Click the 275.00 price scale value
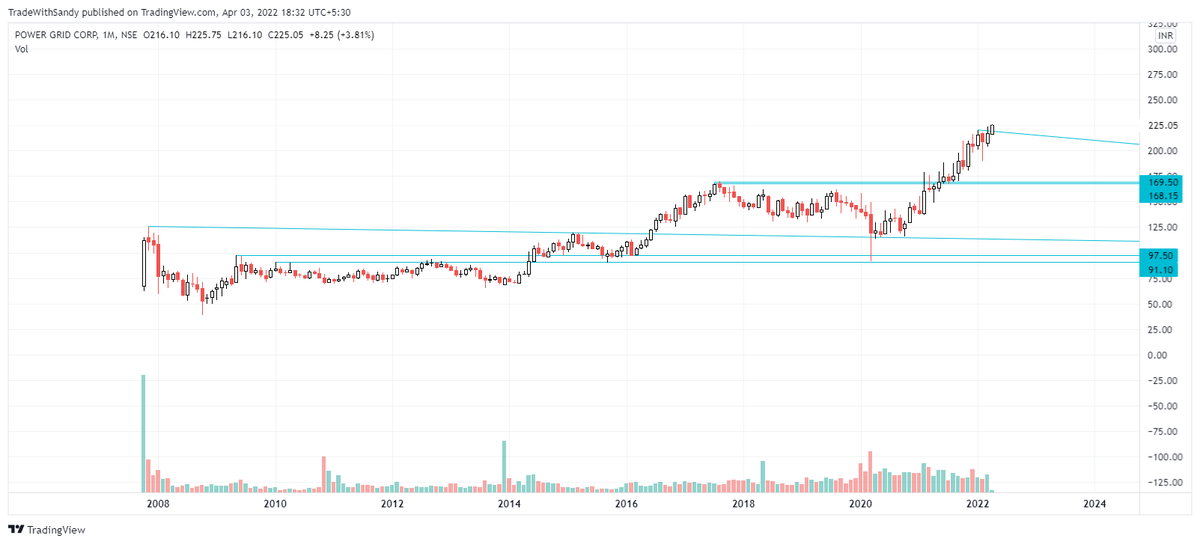 tap(1161, 75)
